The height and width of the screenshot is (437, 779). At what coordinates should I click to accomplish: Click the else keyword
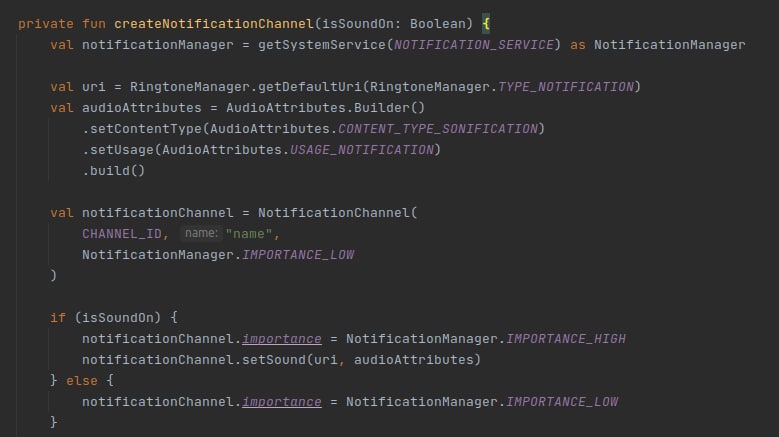82,380
